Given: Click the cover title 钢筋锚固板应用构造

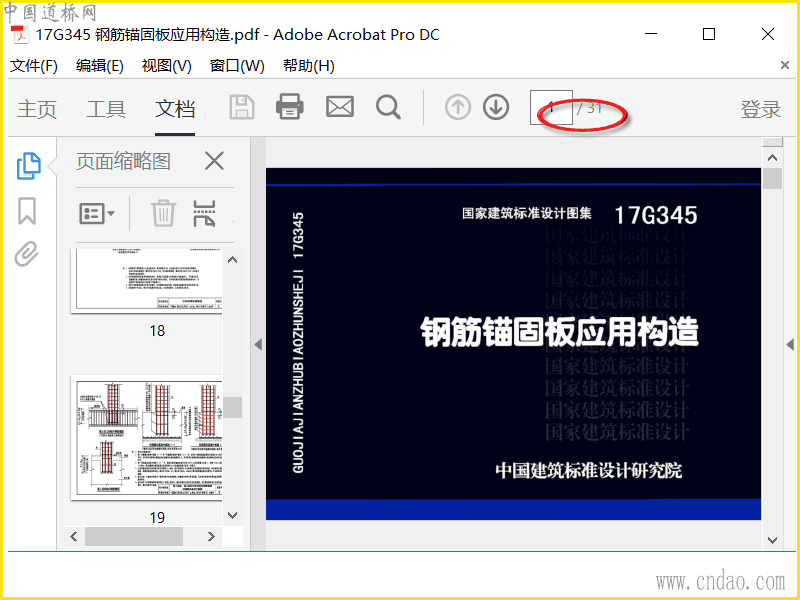Looking at the screenshot, I should click(560, 332).
